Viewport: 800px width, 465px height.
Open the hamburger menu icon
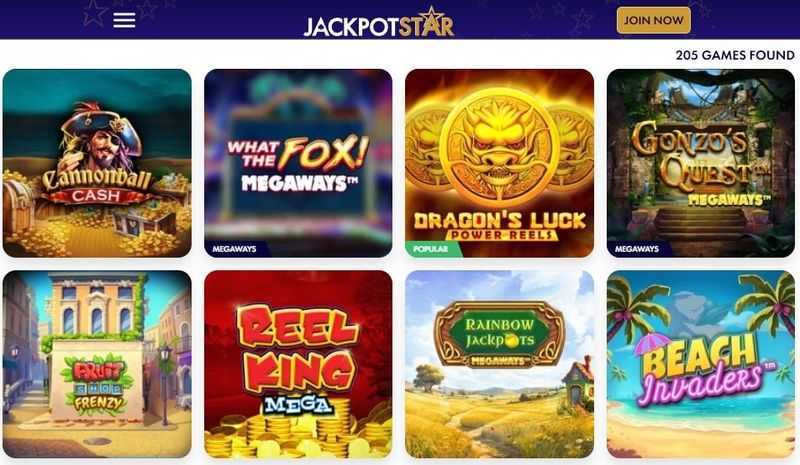(x=124, y=20)
